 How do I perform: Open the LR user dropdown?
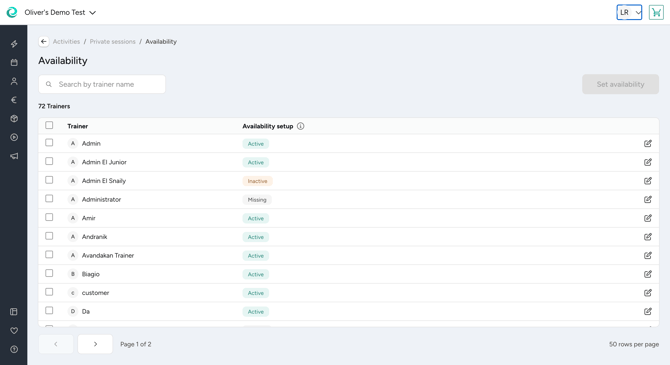point(629,12)
